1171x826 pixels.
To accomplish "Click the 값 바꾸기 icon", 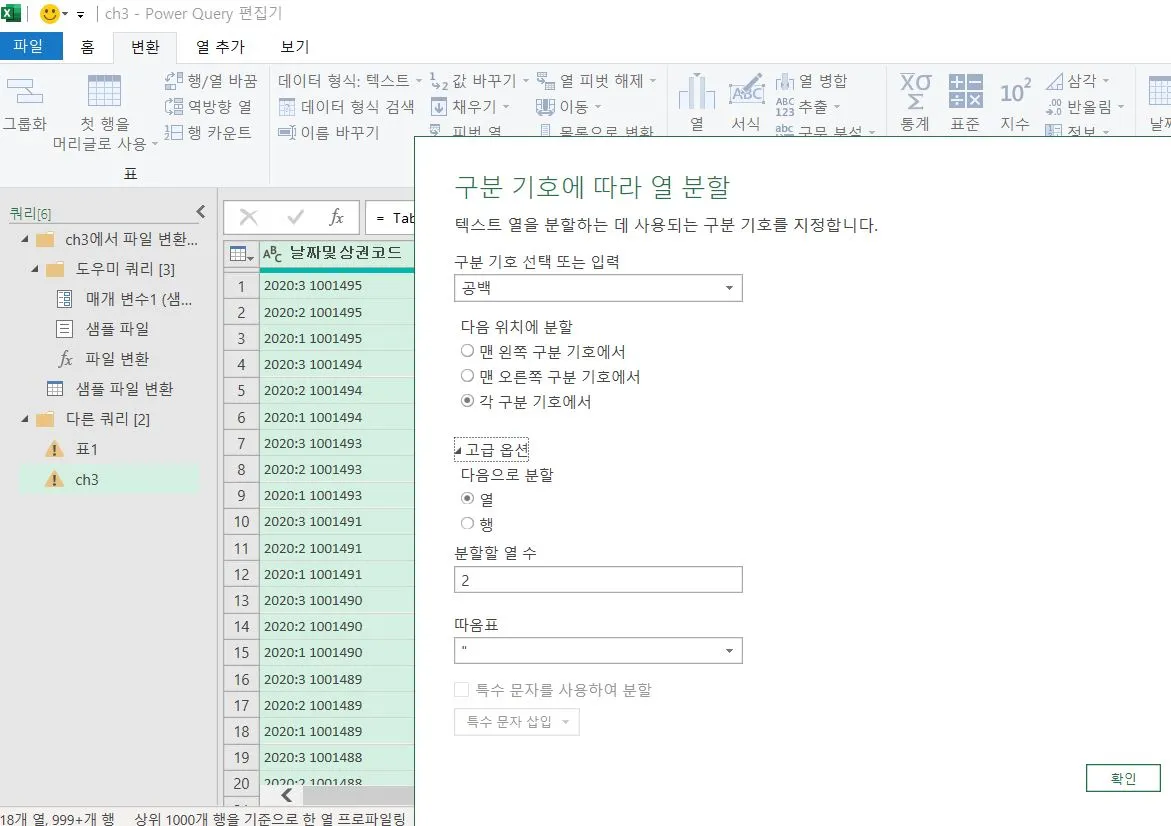I will [x=439, y=81].
